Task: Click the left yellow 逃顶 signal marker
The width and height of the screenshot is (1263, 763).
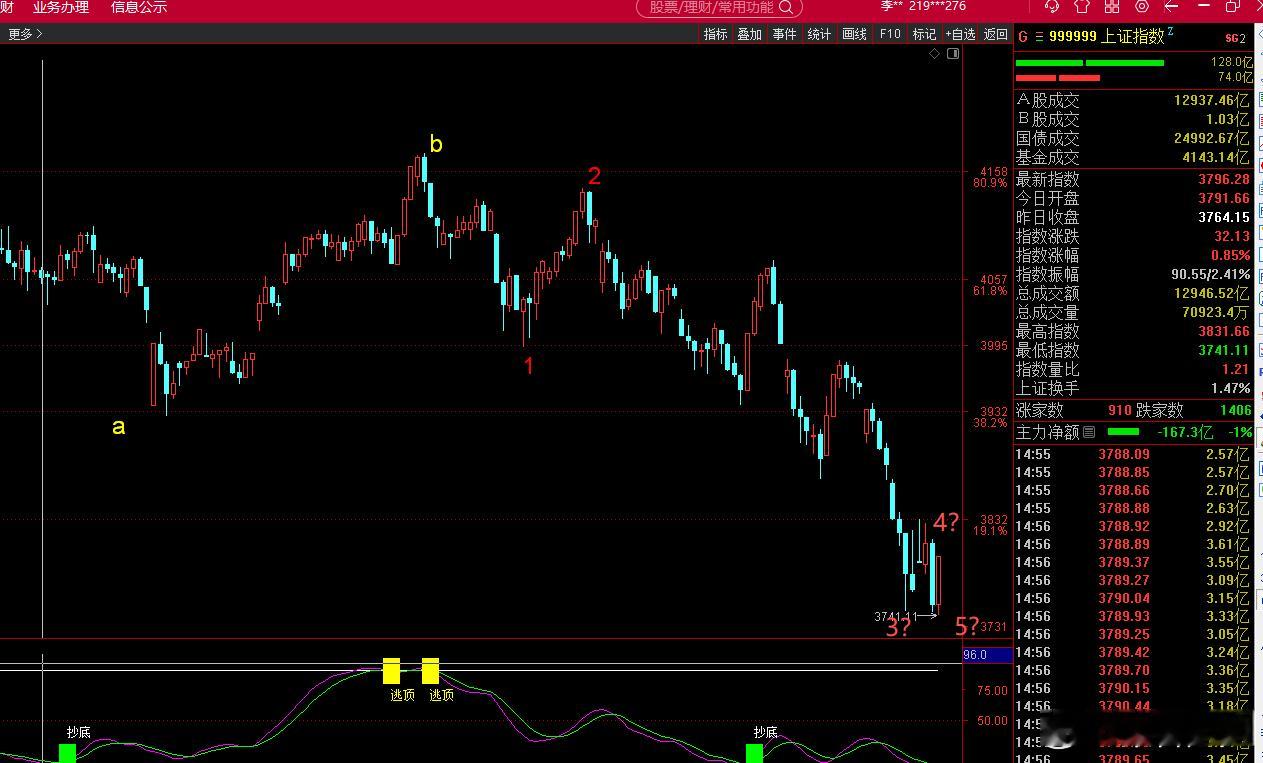Action: 391,670
